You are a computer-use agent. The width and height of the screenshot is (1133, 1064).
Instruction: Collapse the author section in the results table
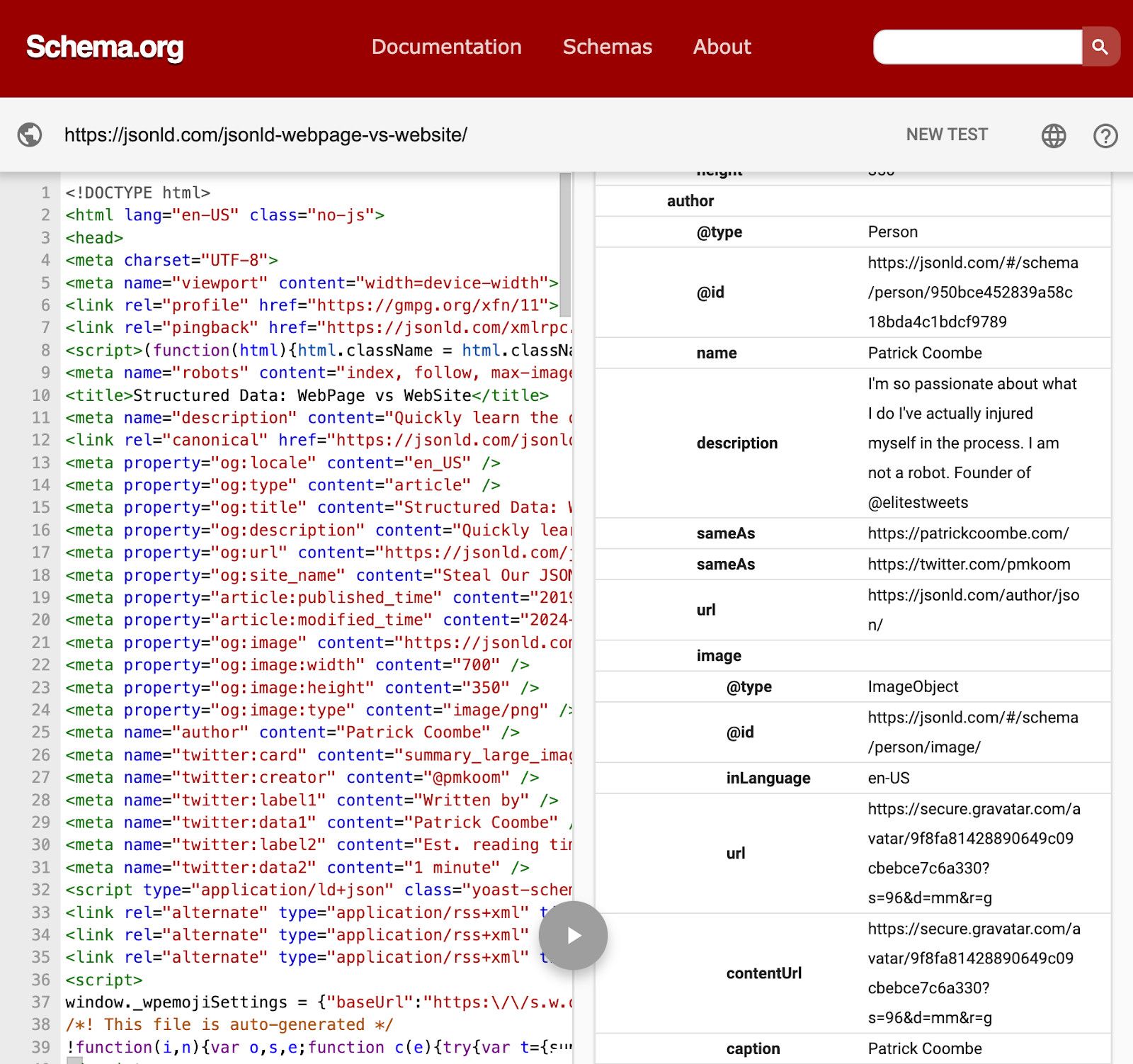click(690, 200)
